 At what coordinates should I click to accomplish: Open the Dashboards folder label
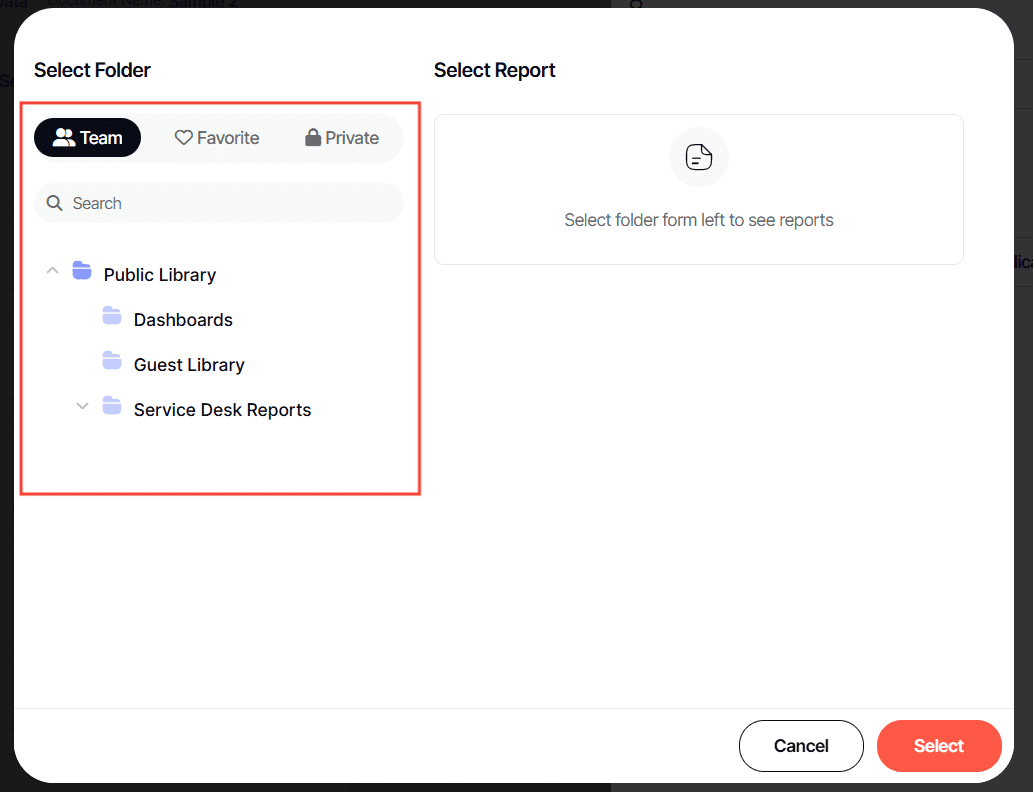(183, 320)
